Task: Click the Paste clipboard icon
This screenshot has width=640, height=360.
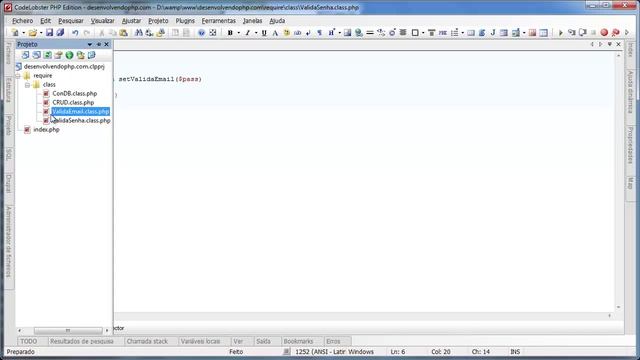Action: pos(124,33)
